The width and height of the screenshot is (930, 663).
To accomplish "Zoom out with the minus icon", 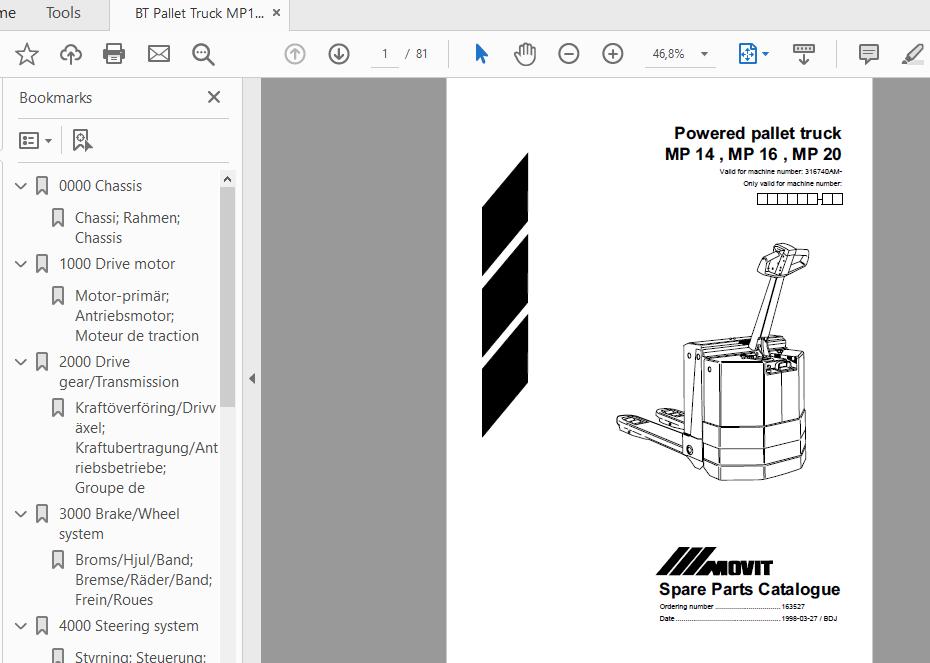I will (x=568, y=54).
